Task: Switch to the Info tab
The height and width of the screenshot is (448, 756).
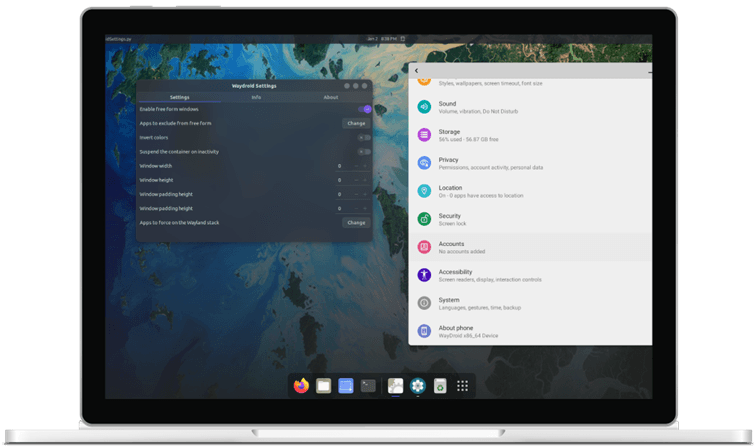Action: pyautogui.click(x=256, y=97)
